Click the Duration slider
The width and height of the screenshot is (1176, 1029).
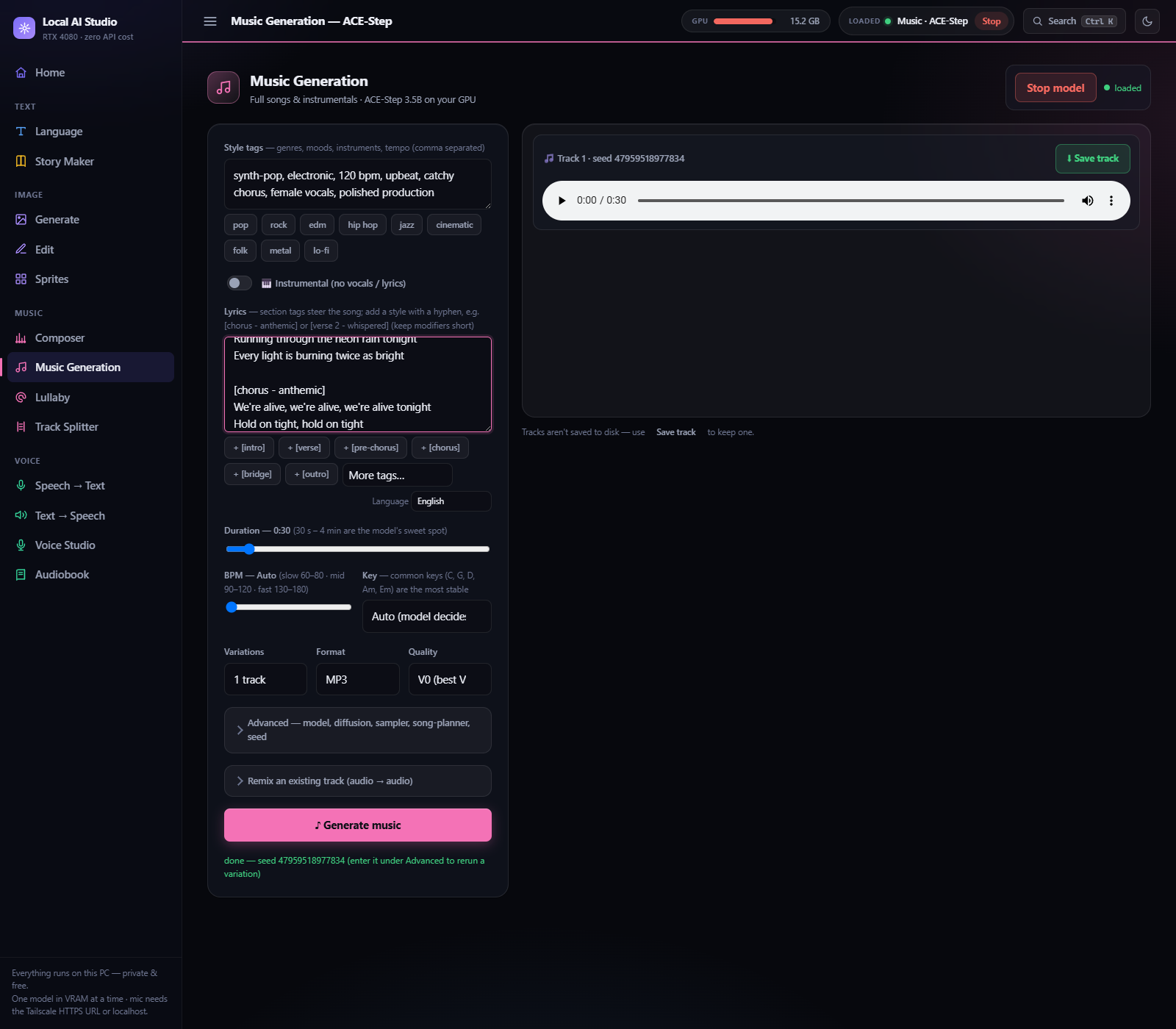[358, 549]
